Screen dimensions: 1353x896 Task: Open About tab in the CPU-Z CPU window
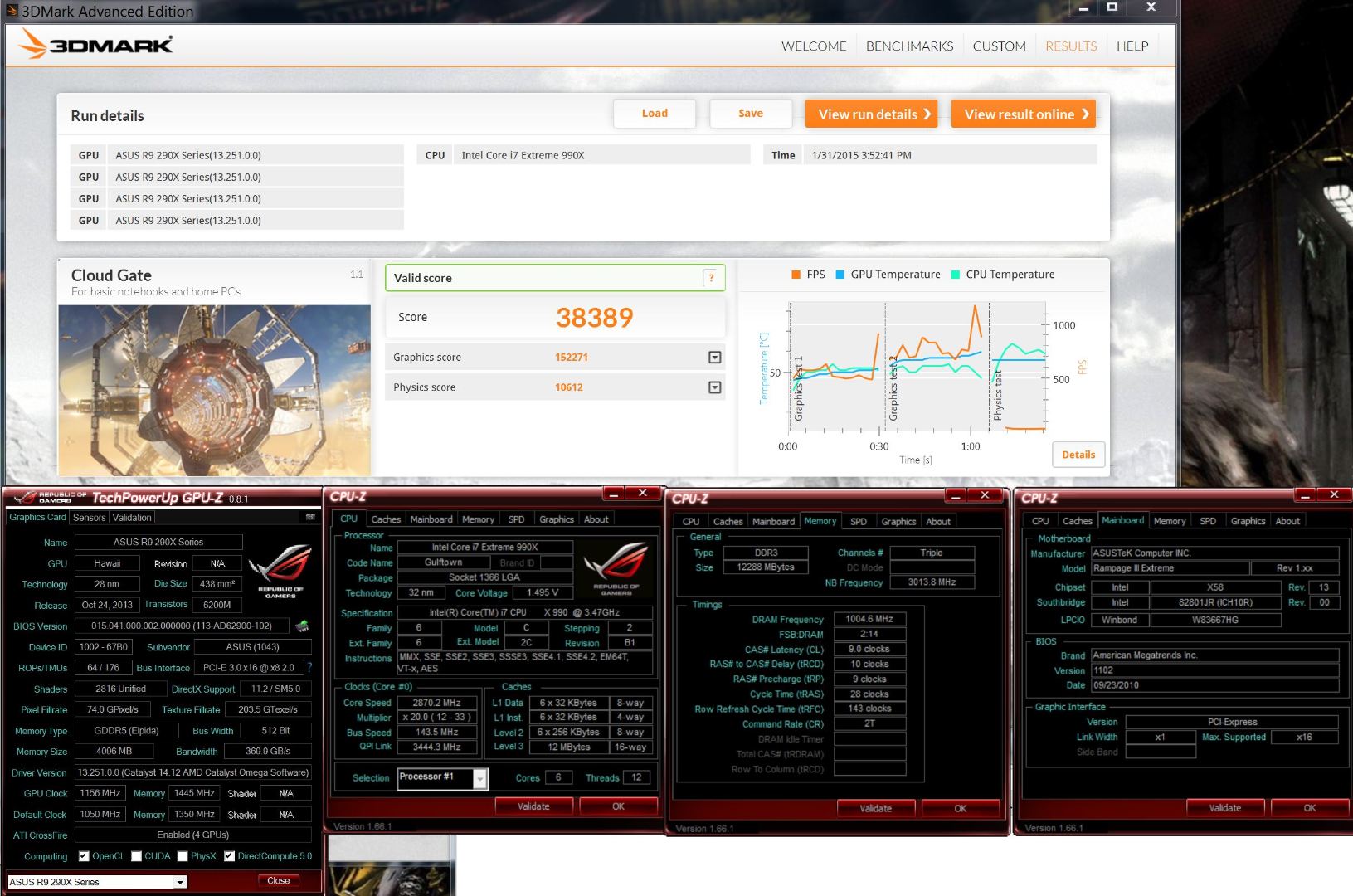click(596, 519)
